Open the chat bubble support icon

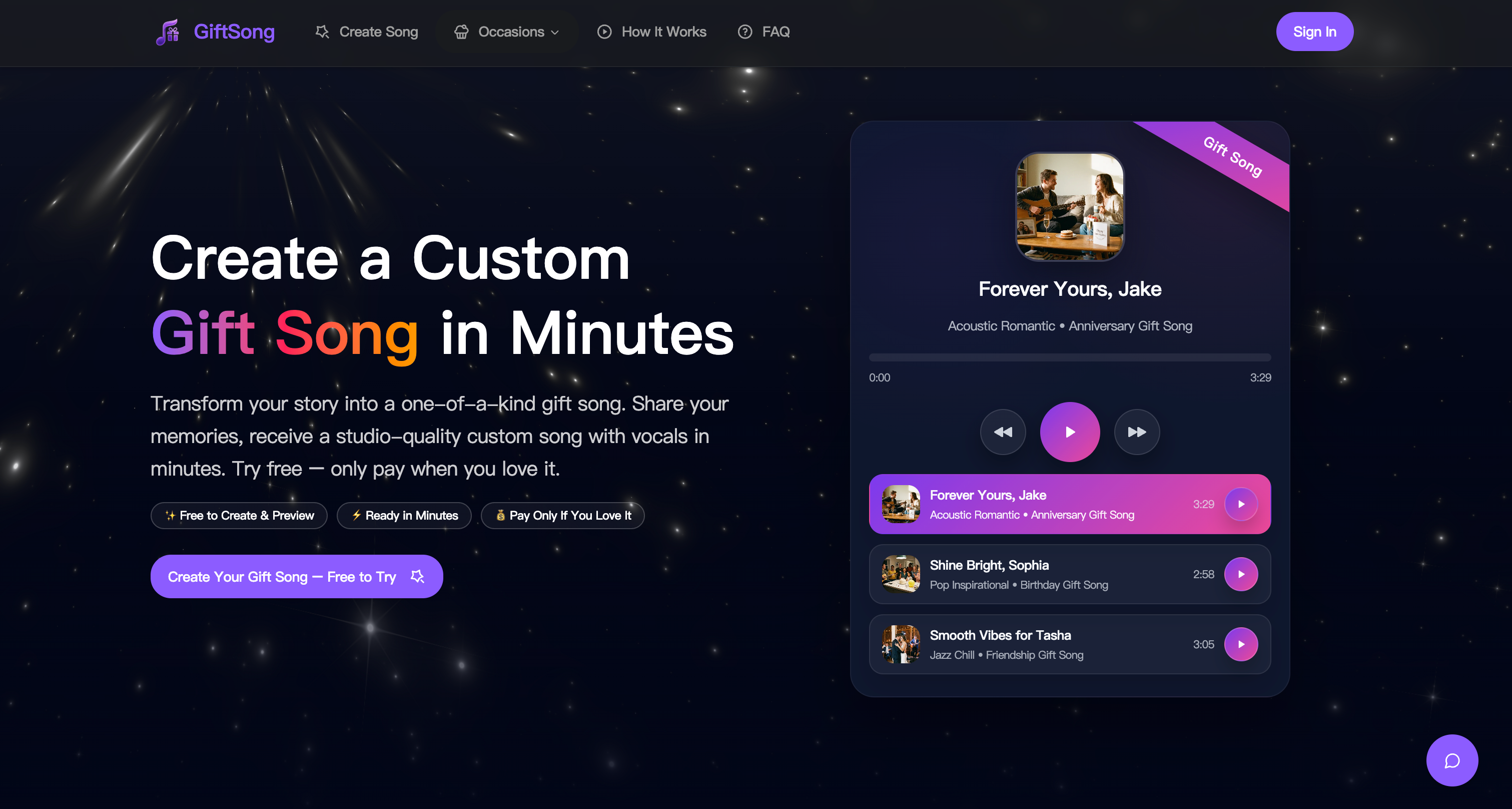(1451, 760)
